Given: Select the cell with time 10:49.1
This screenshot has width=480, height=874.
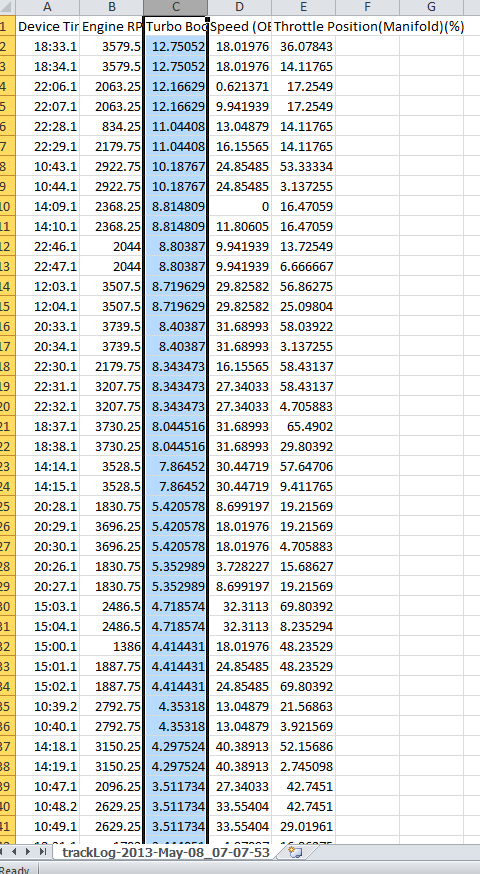Looking at the screenshot, I should (x=47, y=827).
